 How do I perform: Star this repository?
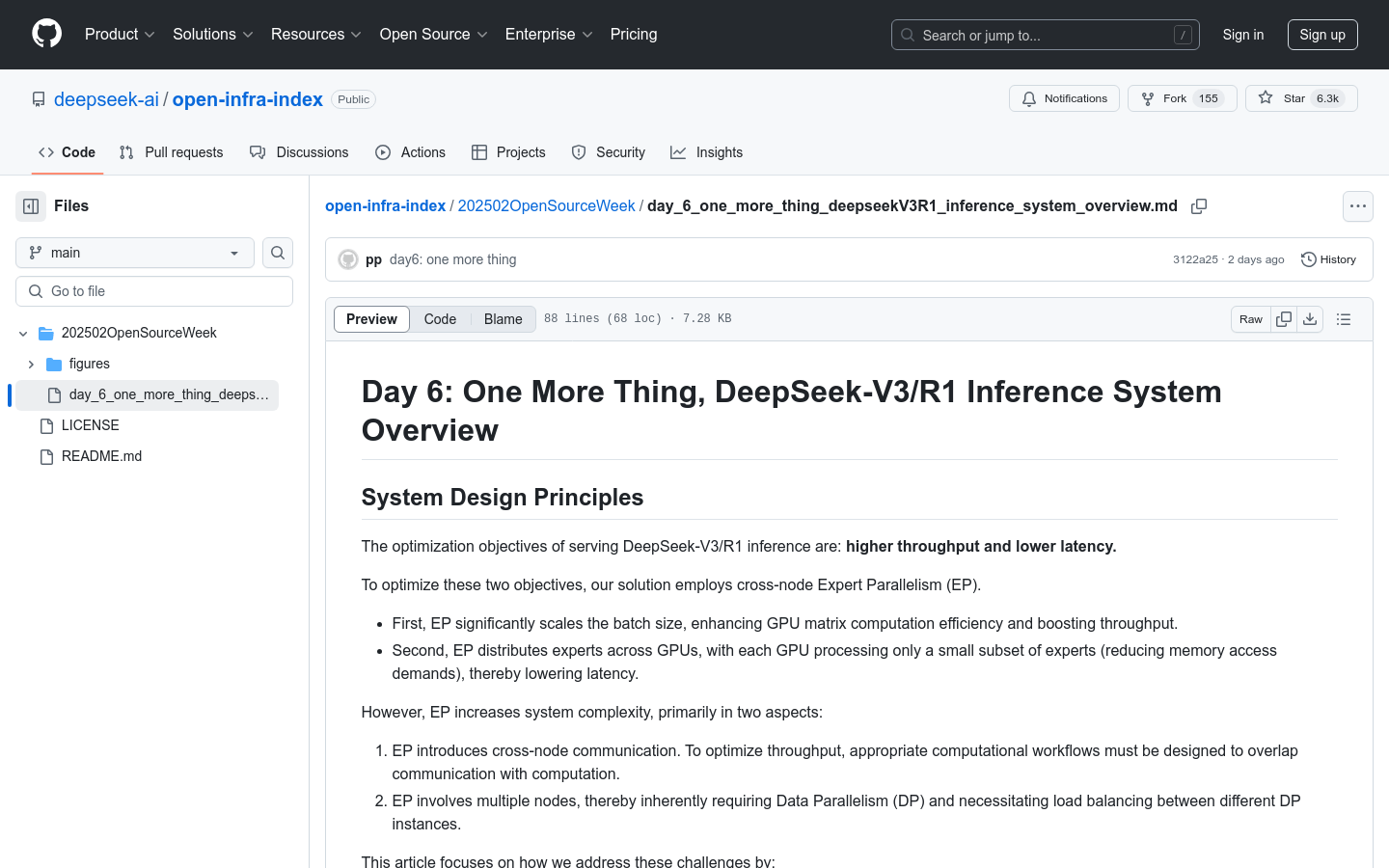(1301, 98)
